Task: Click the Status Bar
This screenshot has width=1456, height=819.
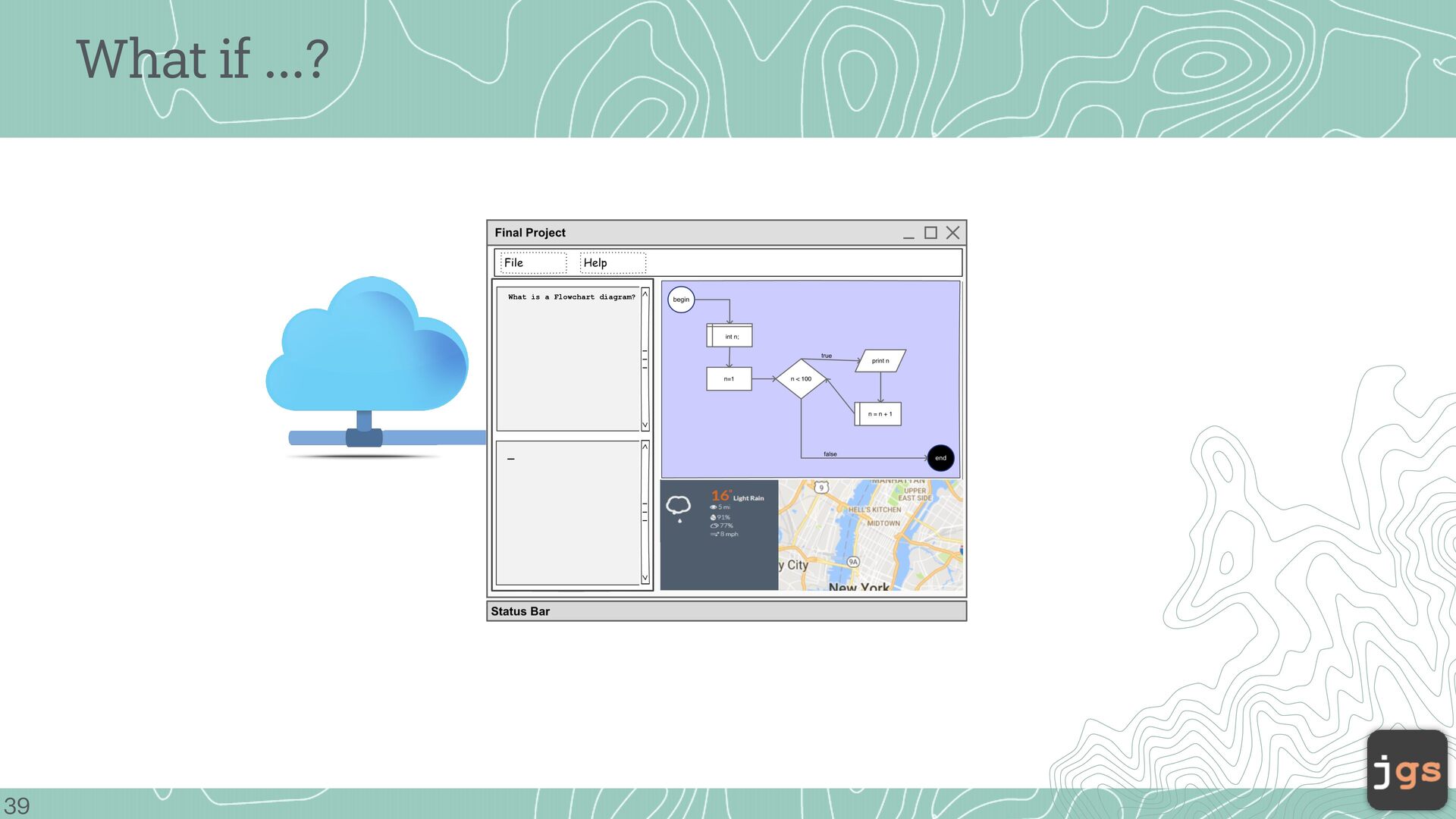Action: (726, 611)
